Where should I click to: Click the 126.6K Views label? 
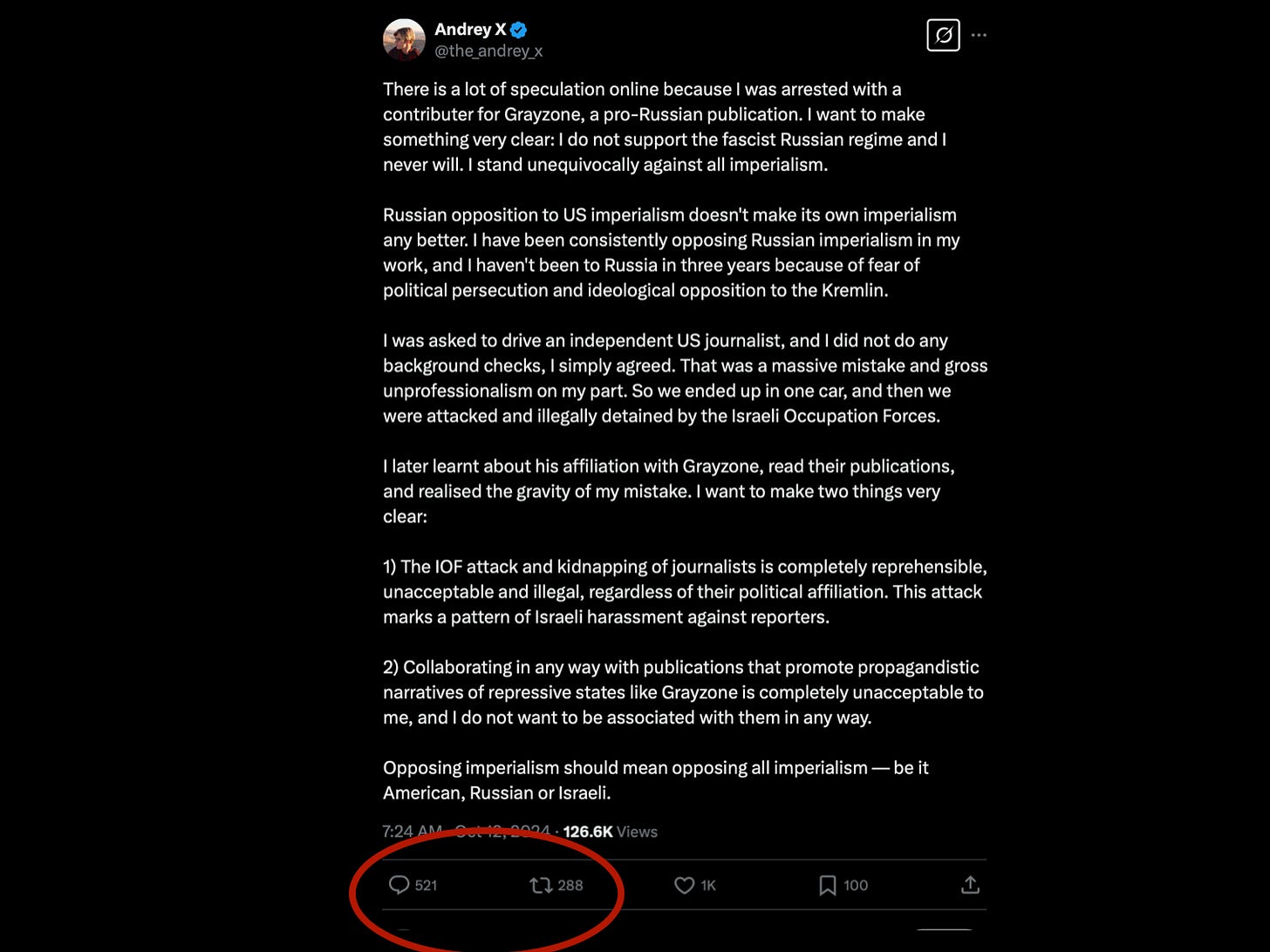point(610,832)
